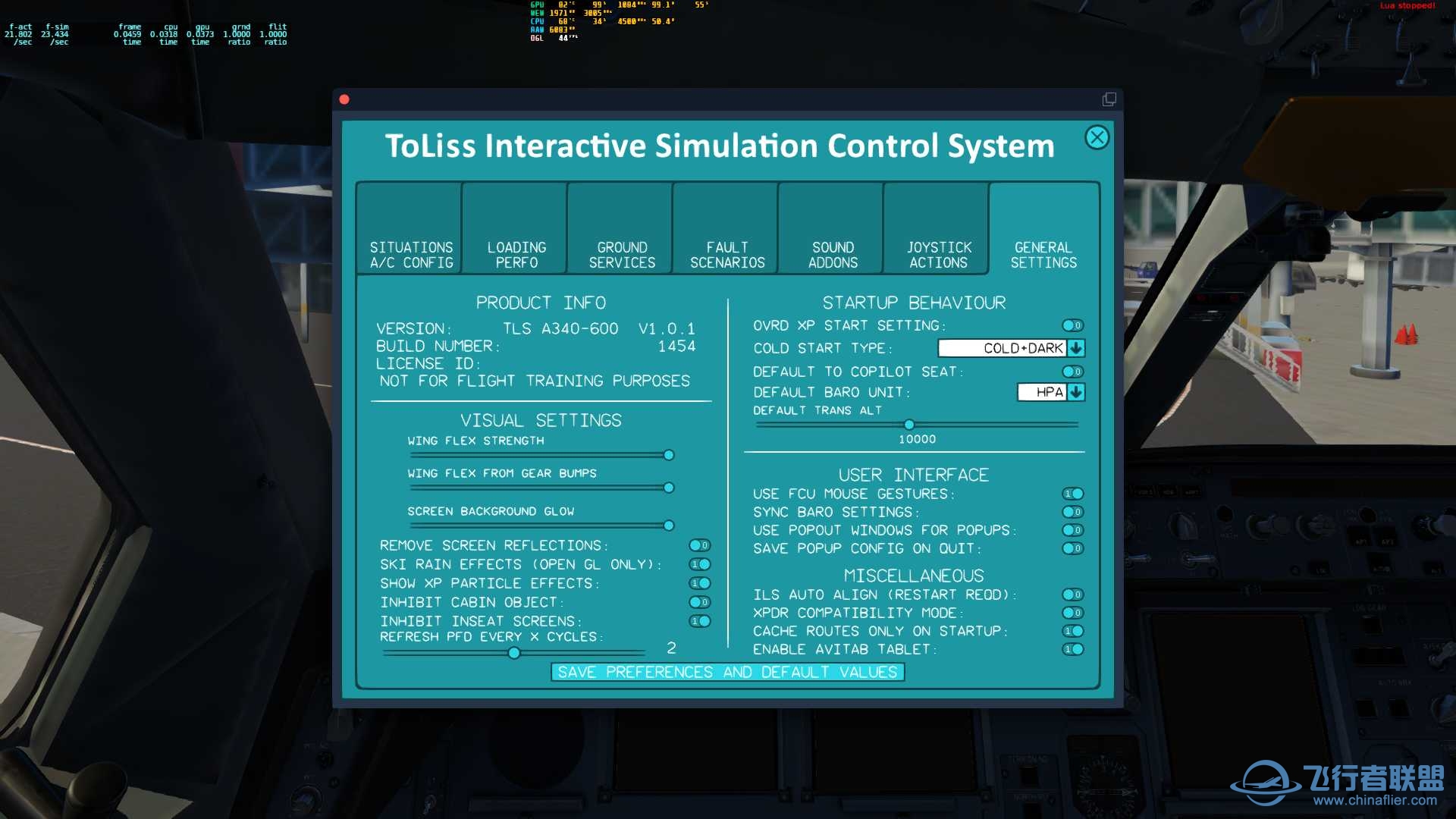Open Default Baro Unit dropdown arrow

pyautogui.click(x=1076, y=392)
